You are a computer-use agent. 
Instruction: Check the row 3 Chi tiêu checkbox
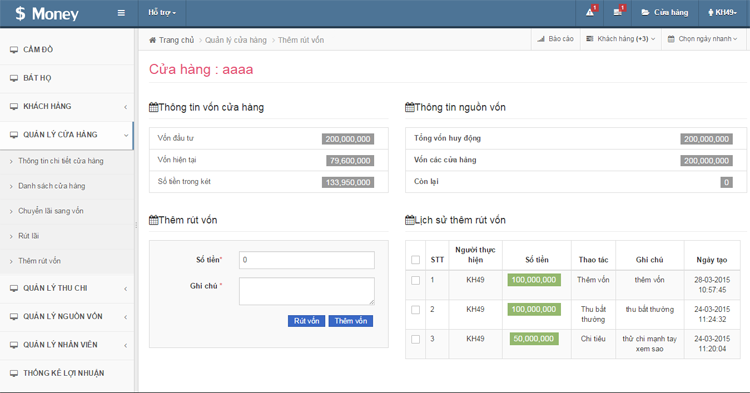tap(416, 339)
